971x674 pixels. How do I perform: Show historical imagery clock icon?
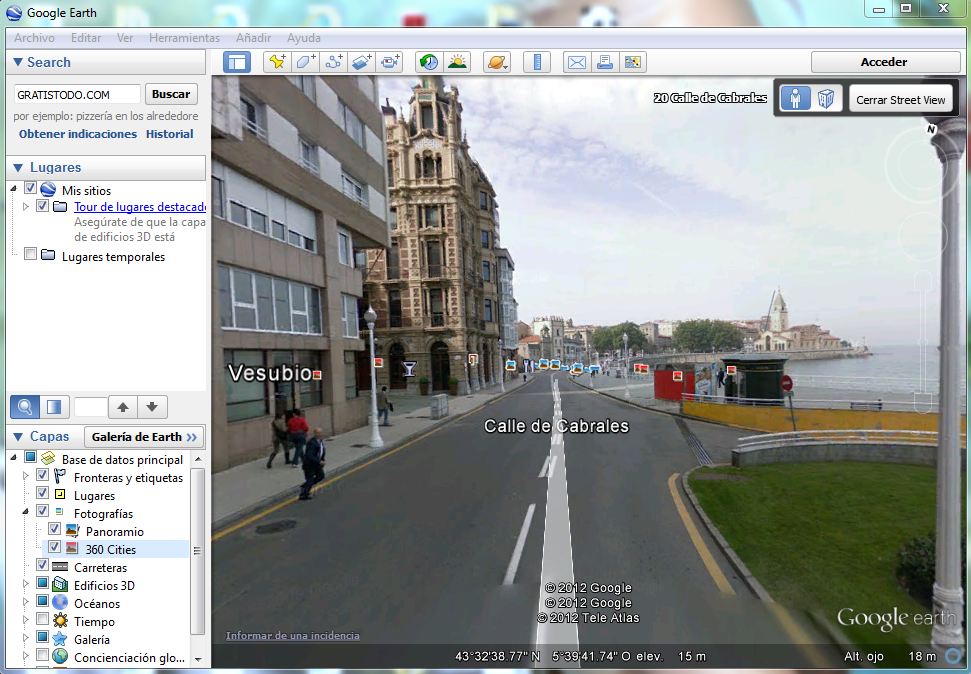[429, 62]
